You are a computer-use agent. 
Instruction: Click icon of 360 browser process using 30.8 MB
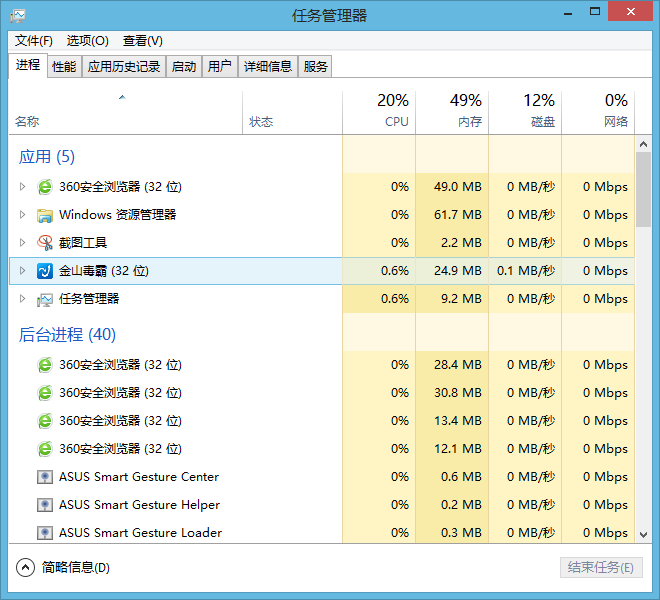click(45, 393)
